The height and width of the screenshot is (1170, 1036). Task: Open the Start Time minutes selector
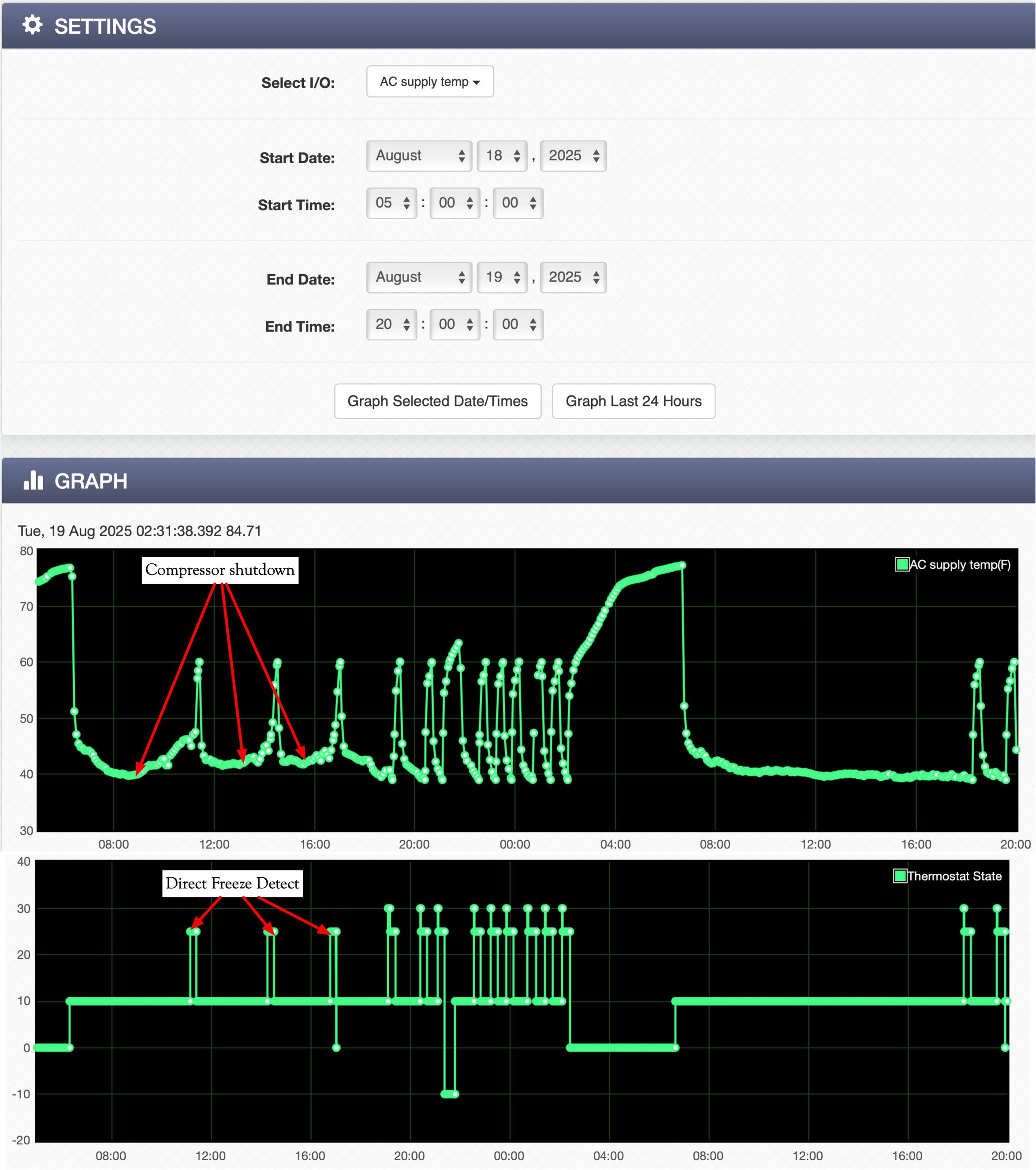(x=455, y=203)
